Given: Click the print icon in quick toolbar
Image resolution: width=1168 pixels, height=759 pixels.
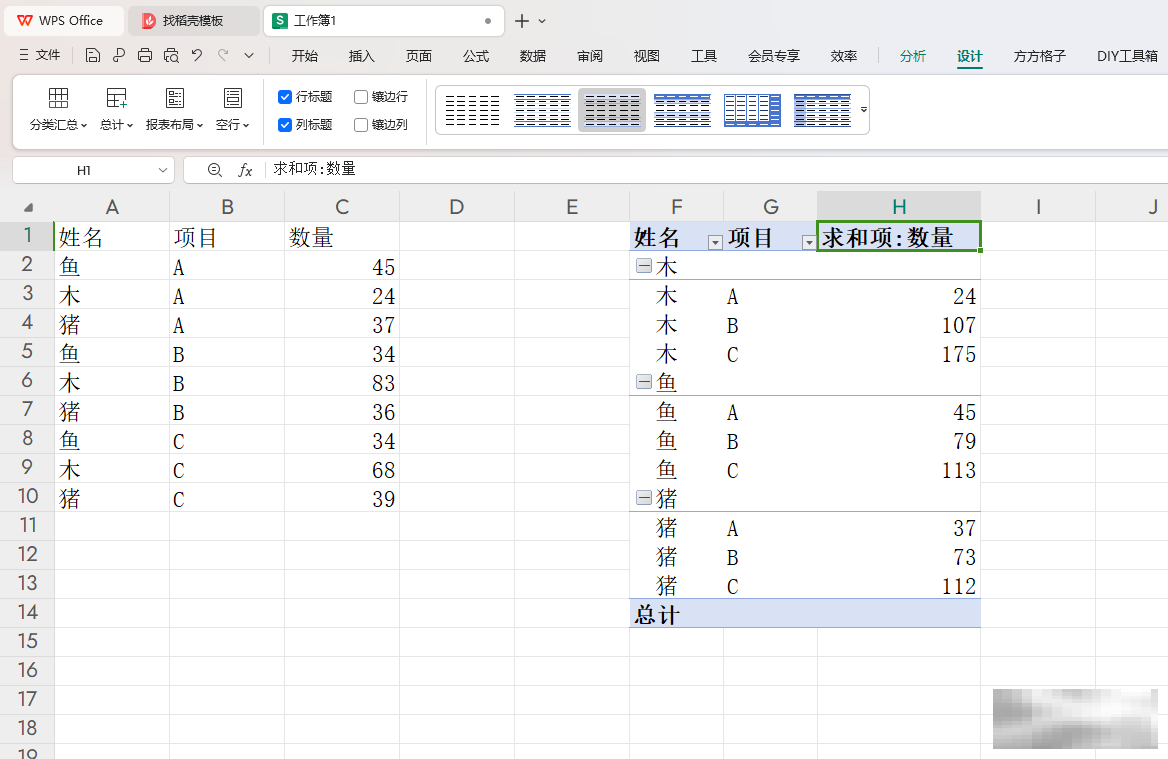Looking at the screenshot, I should point(145,55).
